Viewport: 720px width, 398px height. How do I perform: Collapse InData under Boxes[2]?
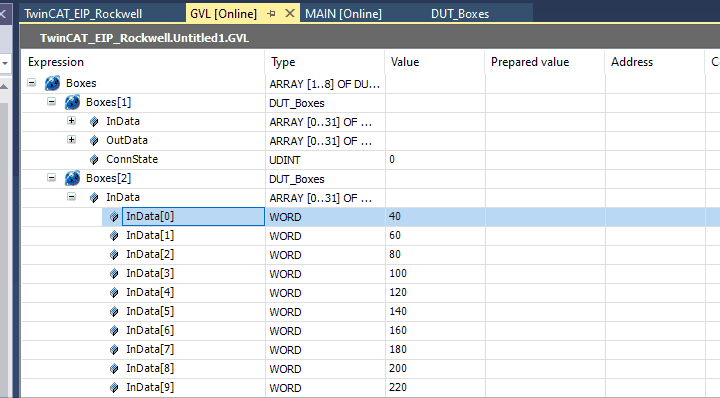71,196
